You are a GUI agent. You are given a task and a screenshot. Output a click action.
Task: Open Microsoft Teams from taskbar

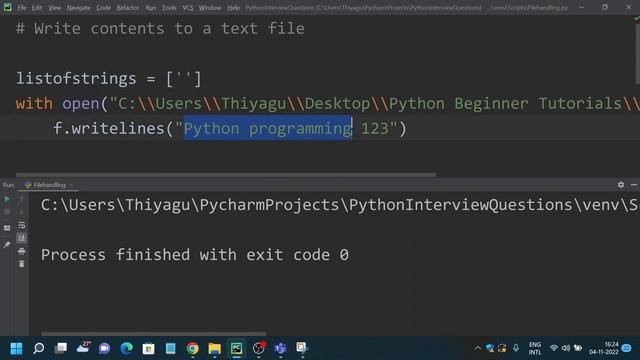pyautogui.click(x=281, y=349)
